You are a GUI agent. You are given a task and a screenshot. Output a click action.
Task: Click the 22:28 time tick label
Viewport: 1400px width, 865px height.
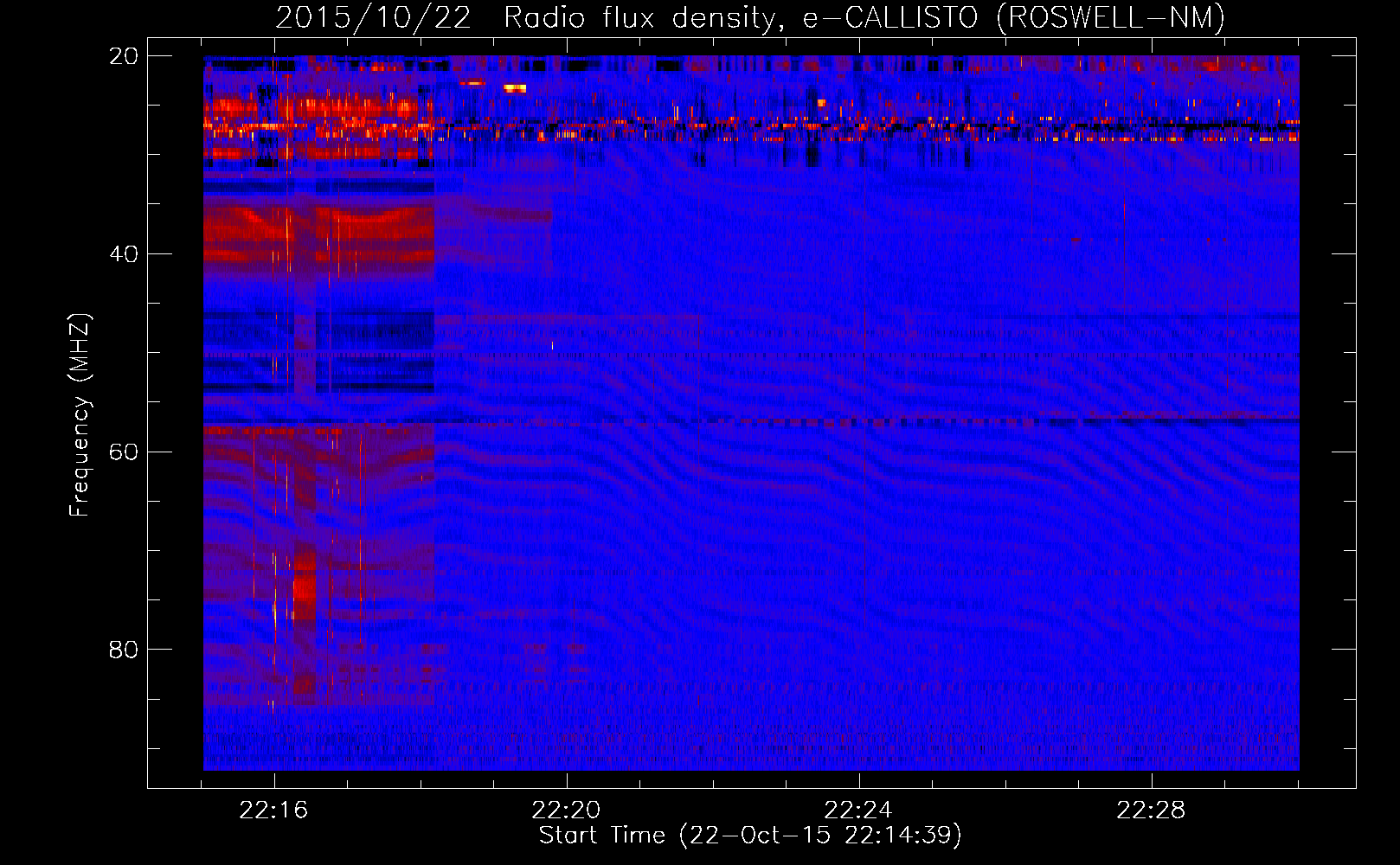click(x=1151, y=811)
